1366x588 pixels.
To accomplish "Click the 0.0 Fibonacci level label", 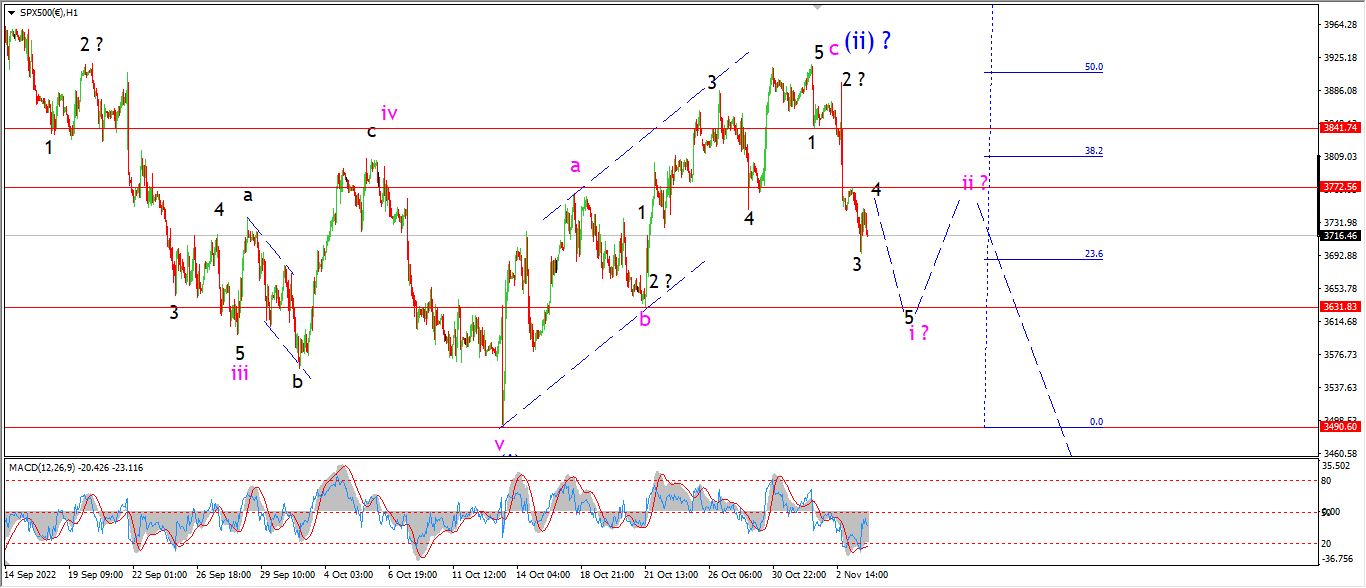I will pyautogui.click(x=1096, y=422).
